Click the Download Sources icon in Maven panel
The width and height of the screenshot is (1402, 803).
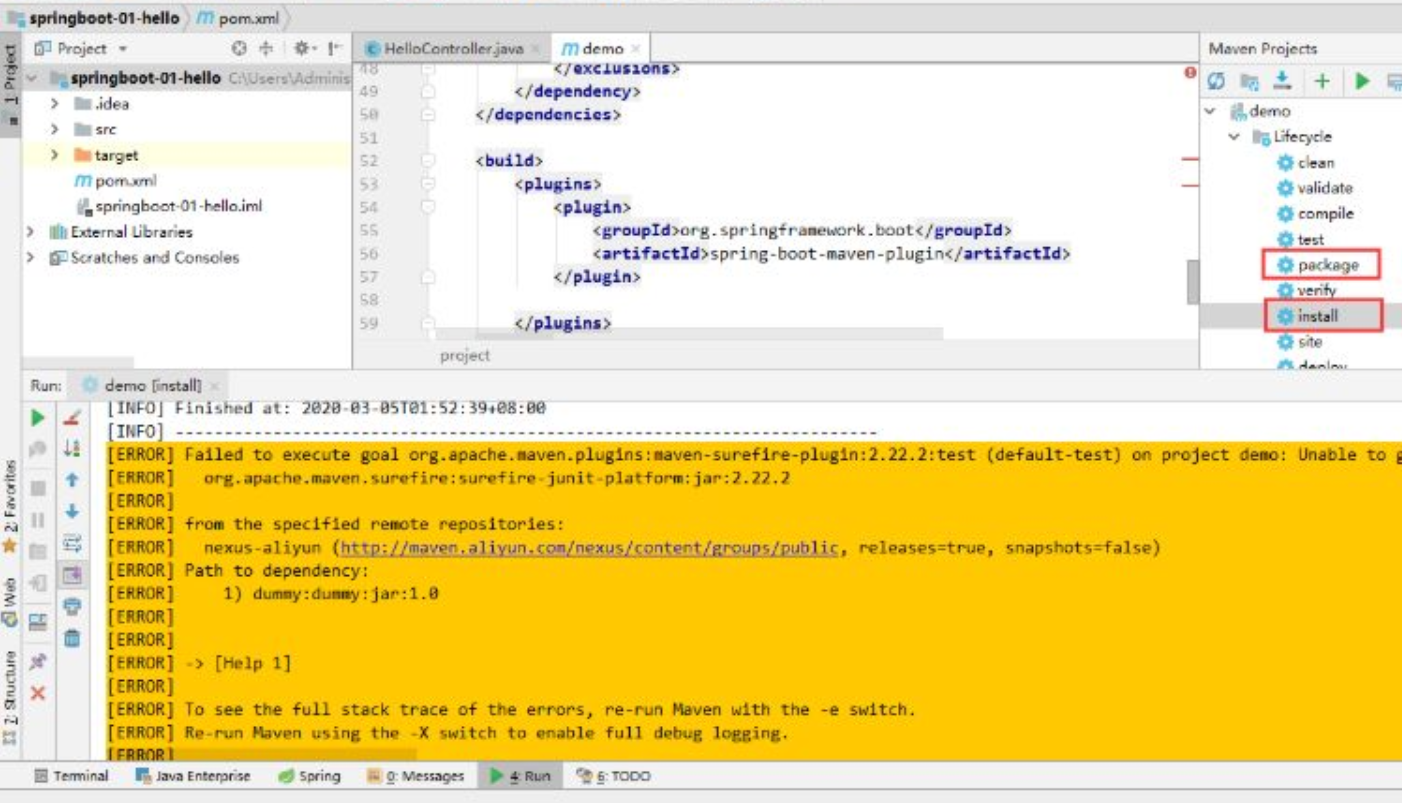point(1282,82)
